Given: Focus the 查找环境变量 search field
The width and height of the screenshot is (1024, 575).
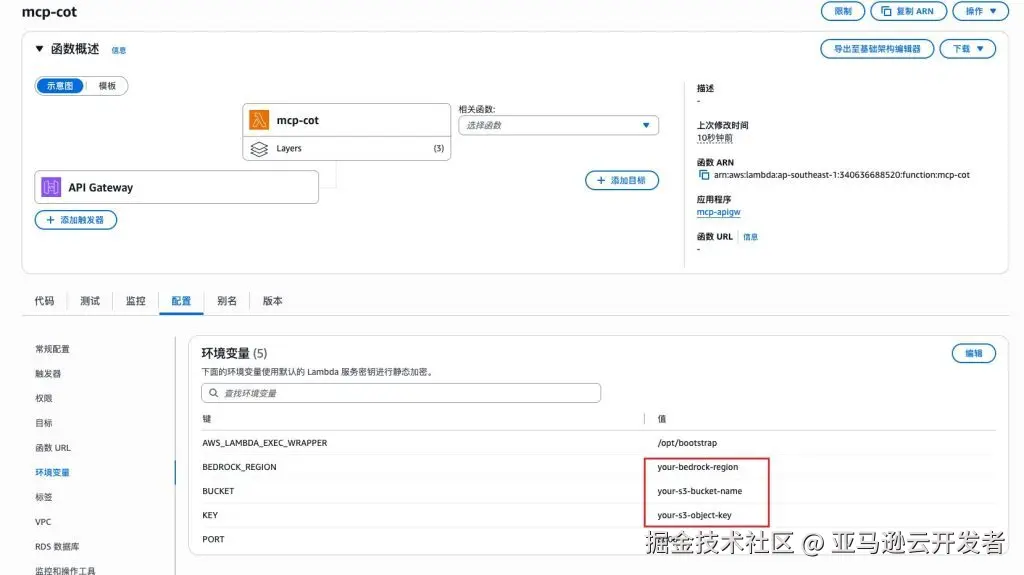Looking at the screenshot, I should (401, 393).
